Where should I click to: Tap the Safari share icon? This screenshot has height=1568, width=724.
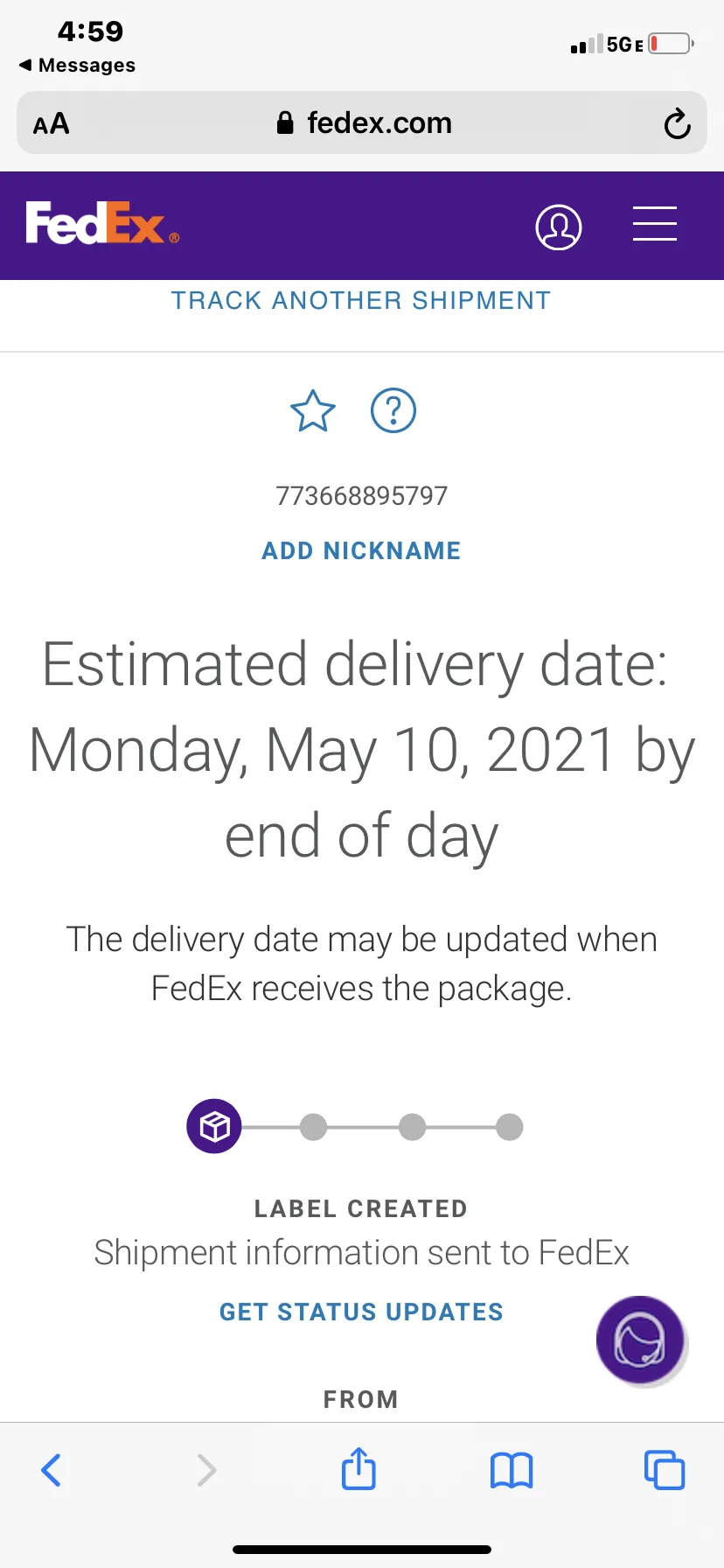[359, 1468]
